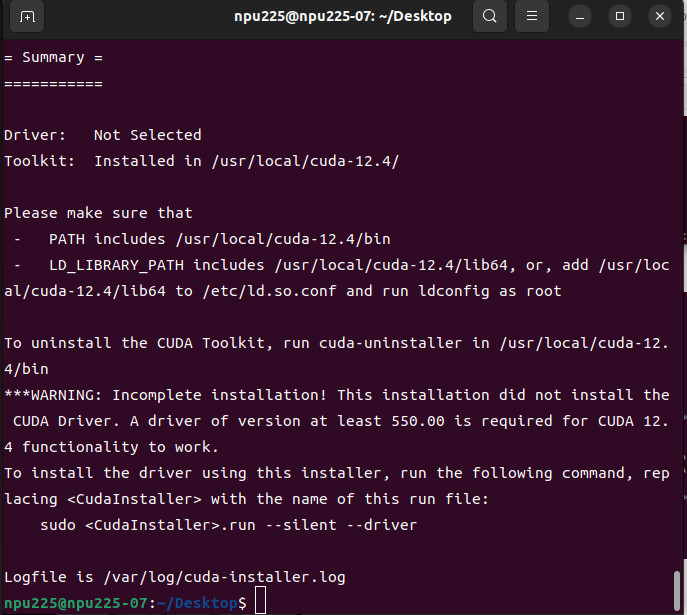This screenshot has height=615, width=687.
Task: Maximize the terminal window
Action: click(x=620, y=17)
